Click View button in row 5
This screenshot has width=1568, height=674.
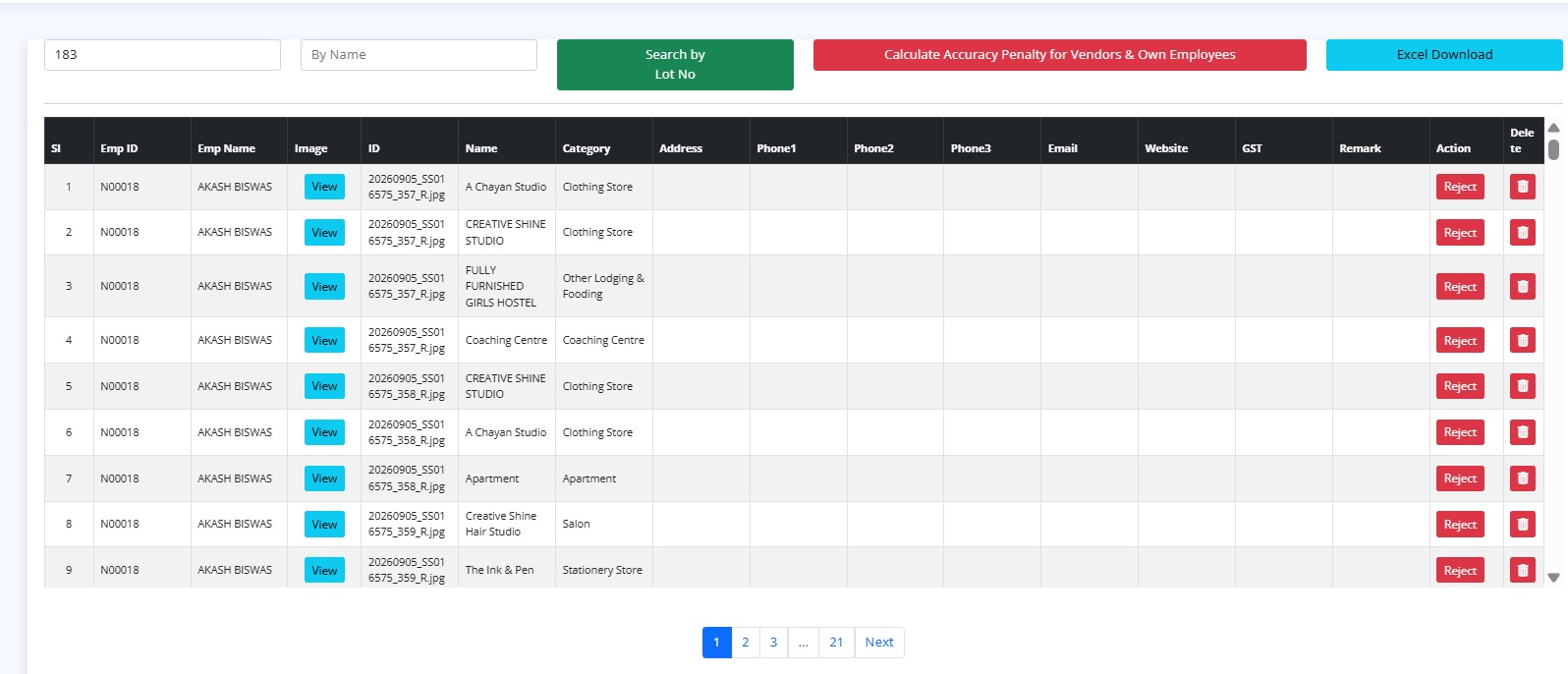[x=324, y=386]
